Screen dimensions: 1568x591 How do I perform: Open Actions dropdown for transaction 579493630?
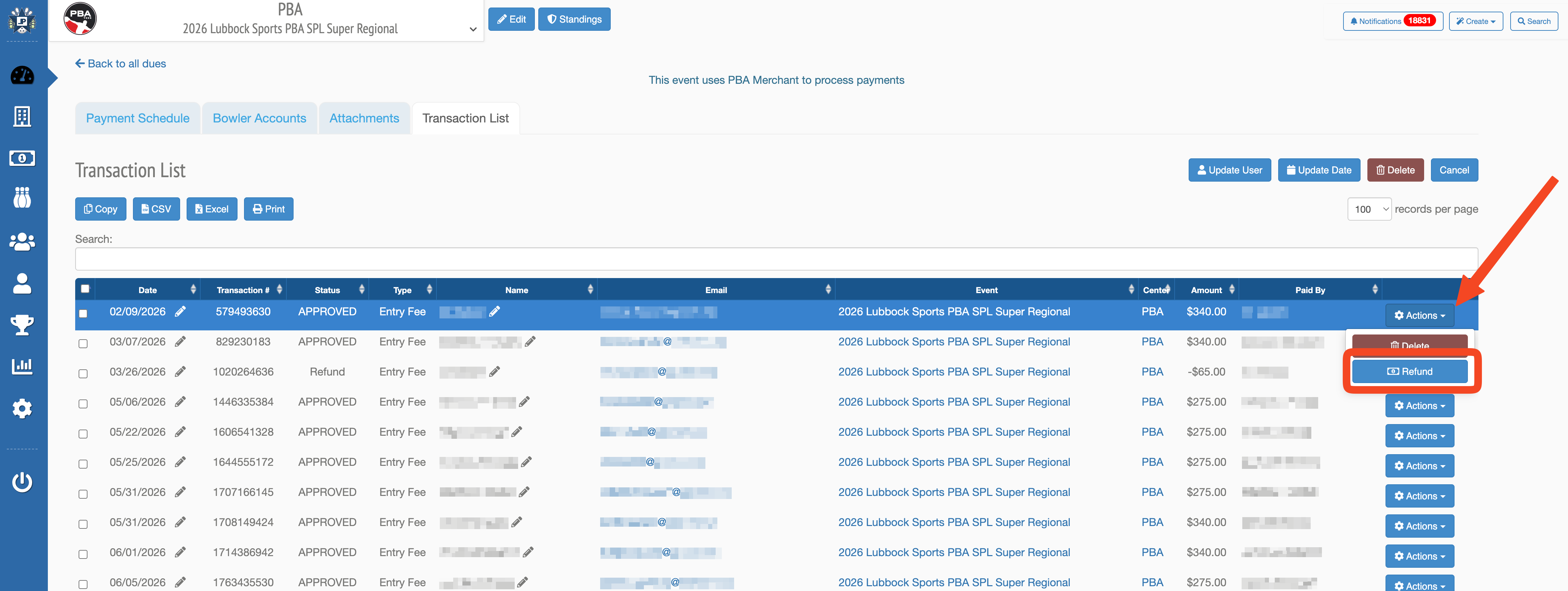tap(1419, 316)
